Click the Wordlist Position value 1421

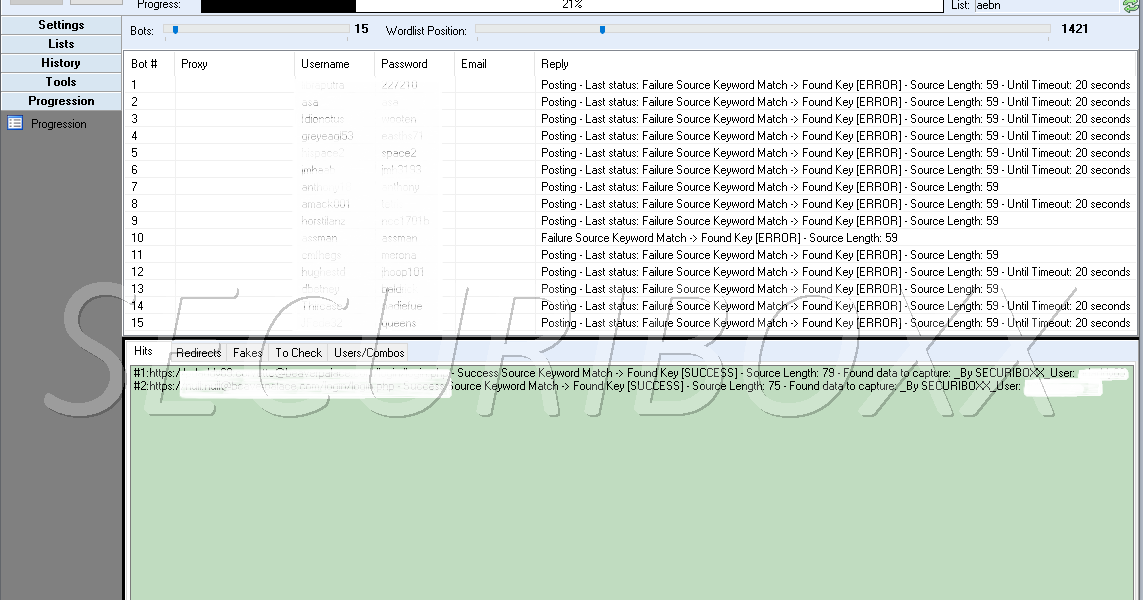(1074, 29)
